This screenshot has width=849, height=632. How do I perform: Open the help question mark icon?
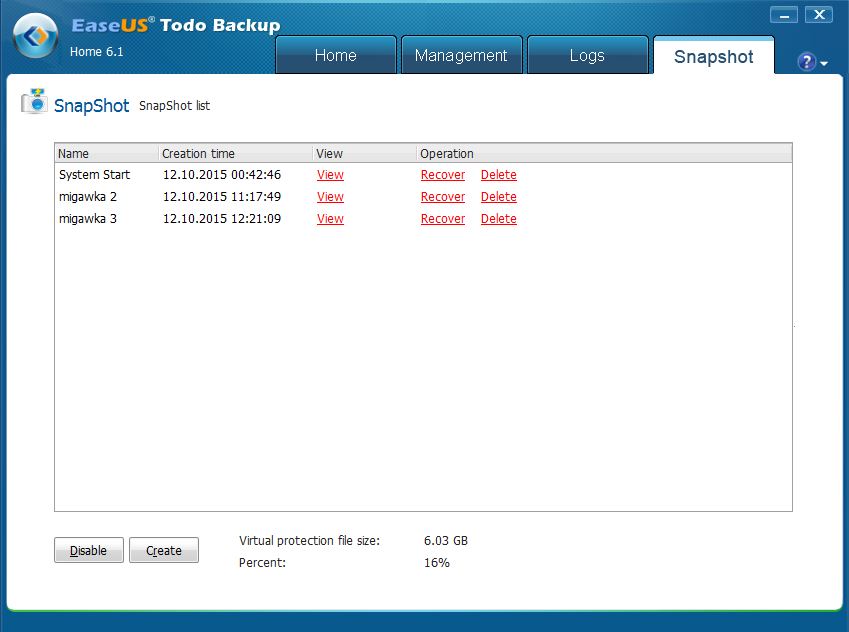click(806, 62)
